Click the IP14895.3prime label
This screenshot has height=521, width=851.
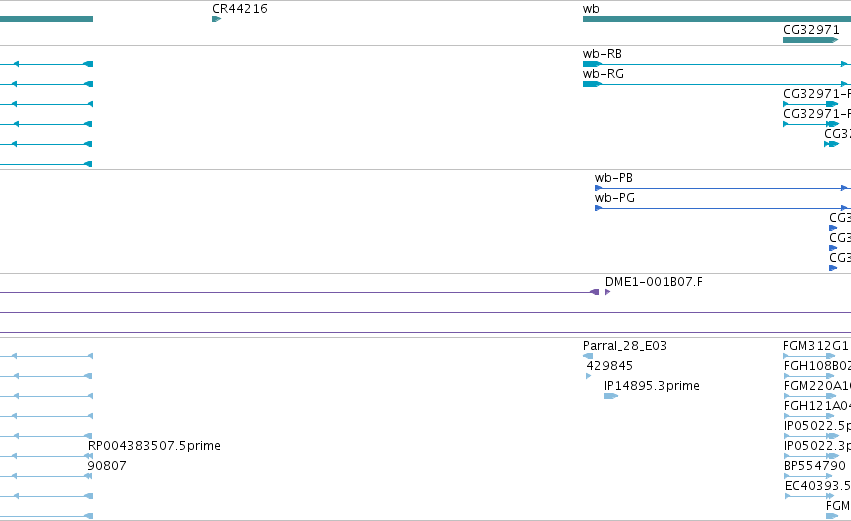(x=652, y=386)
